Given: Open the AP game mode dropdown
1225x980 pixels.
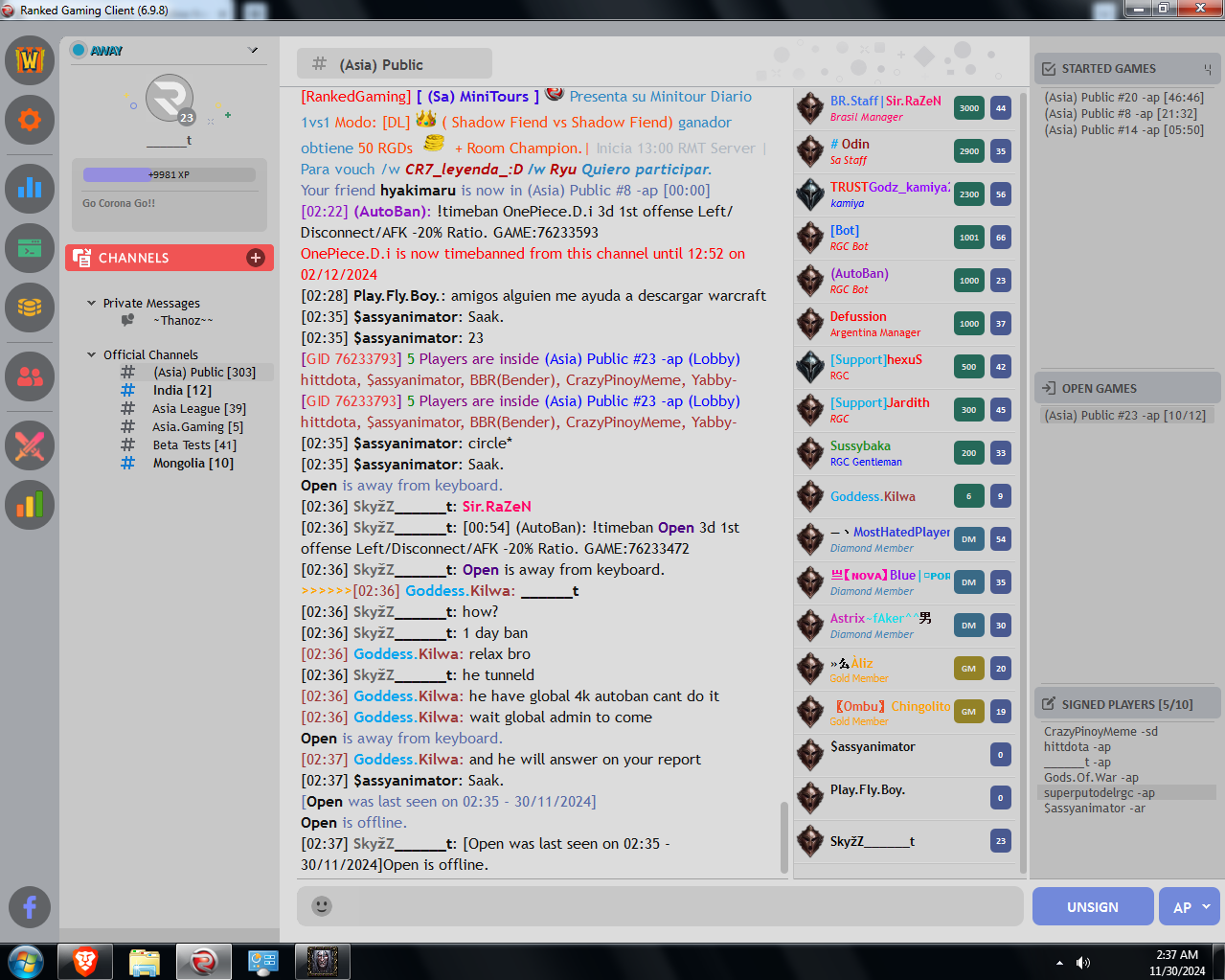Looking at the screenshot, I should coord(1190,906).
